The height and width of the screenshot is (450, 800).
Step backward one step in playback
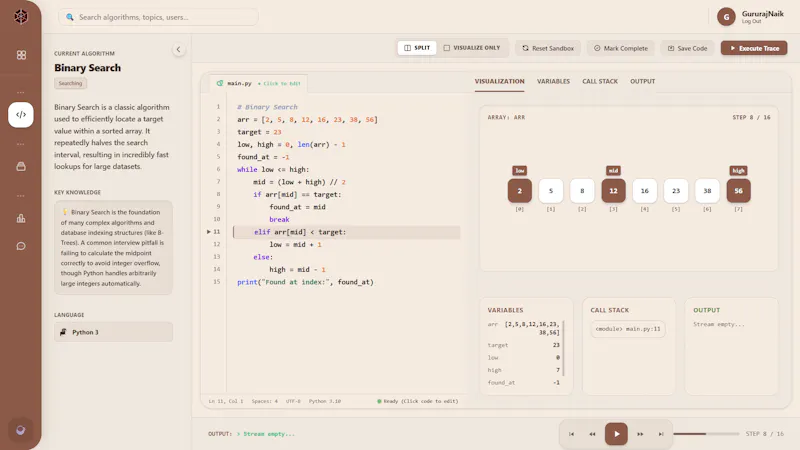click(592, 434)
